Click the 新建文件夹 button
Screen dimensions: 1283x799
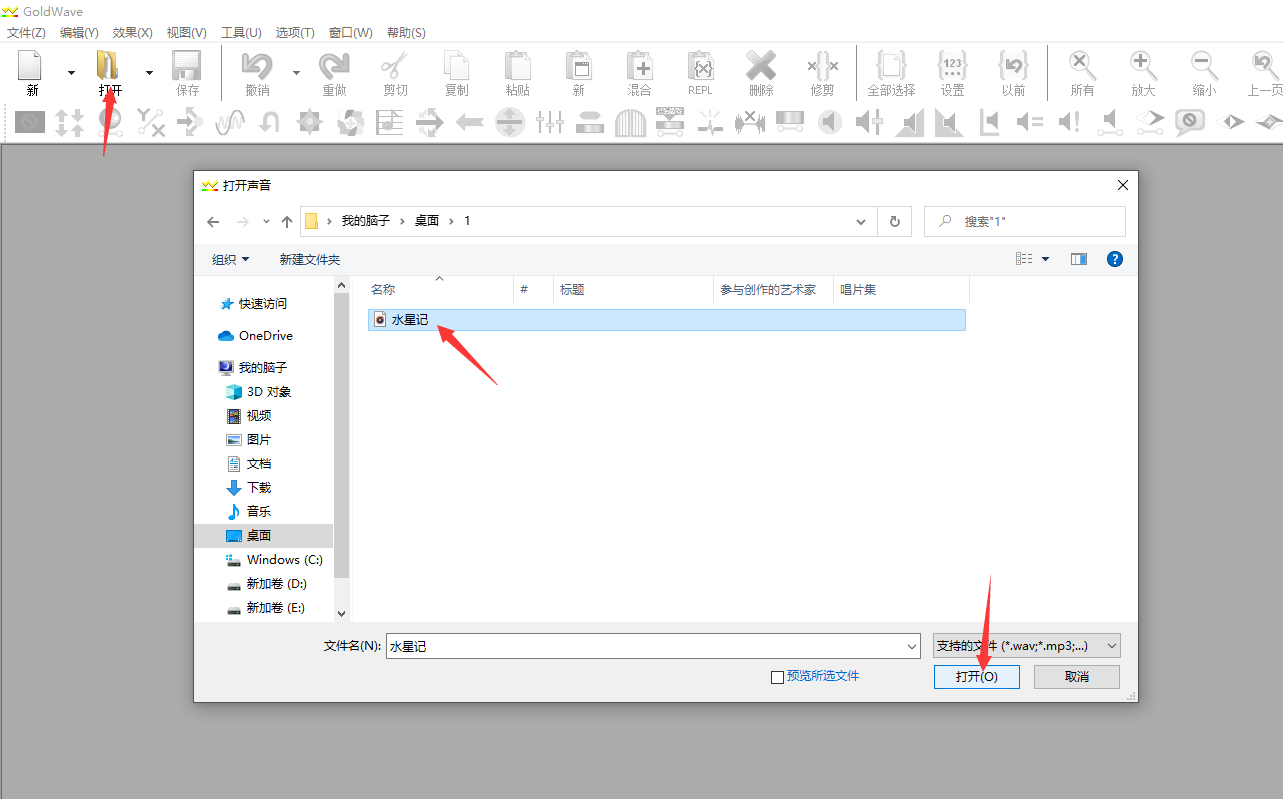point(310,259)
